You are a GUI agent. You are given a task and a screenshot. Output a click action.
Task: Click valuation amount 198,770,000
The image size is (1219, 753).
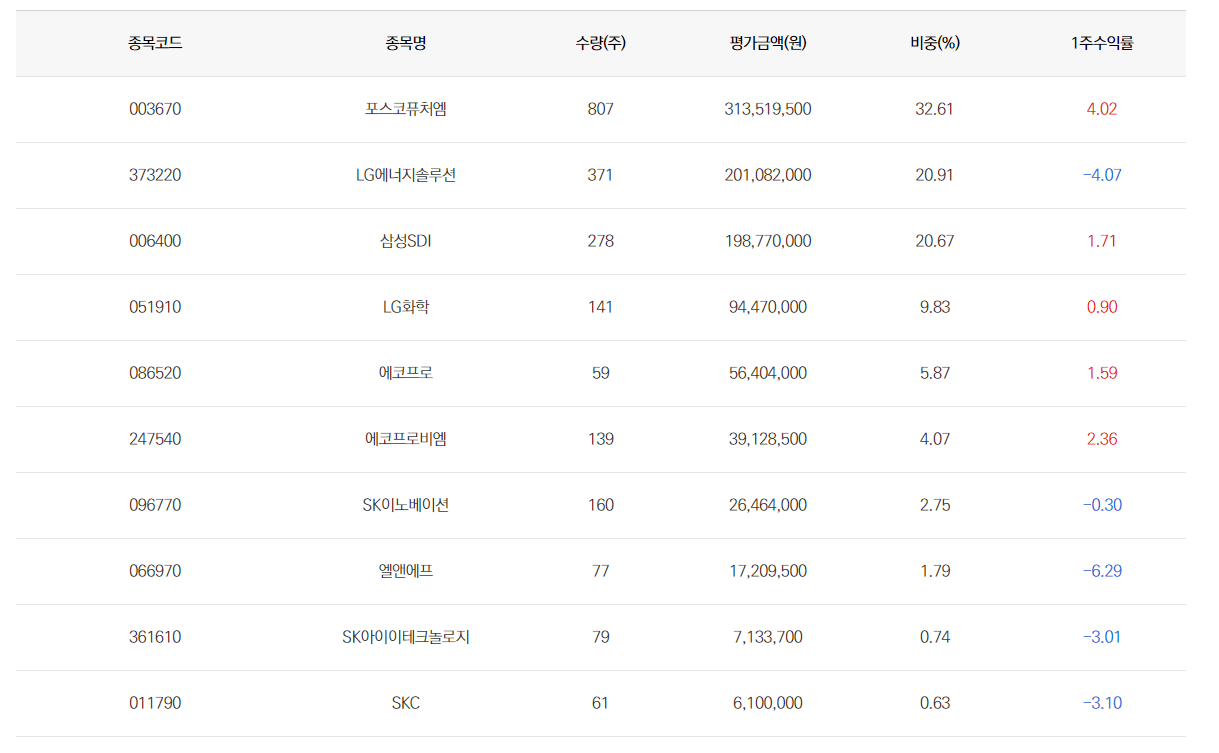768,241
